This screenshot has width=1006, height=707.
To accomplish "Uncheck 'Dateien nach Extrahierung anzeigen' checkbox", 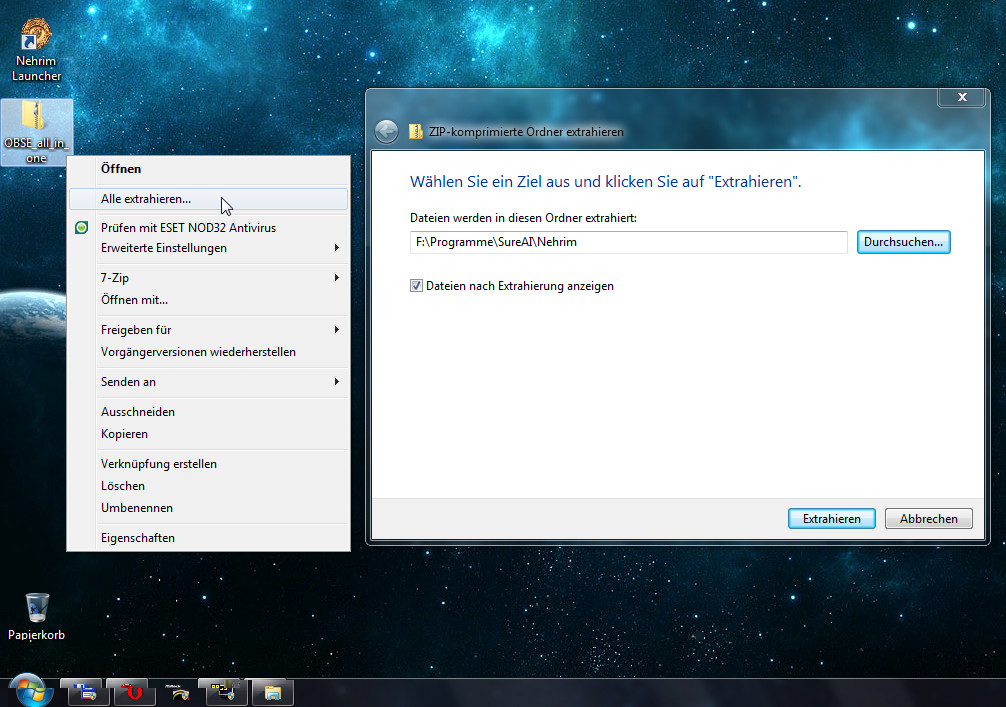I will (x=417, y=286).
